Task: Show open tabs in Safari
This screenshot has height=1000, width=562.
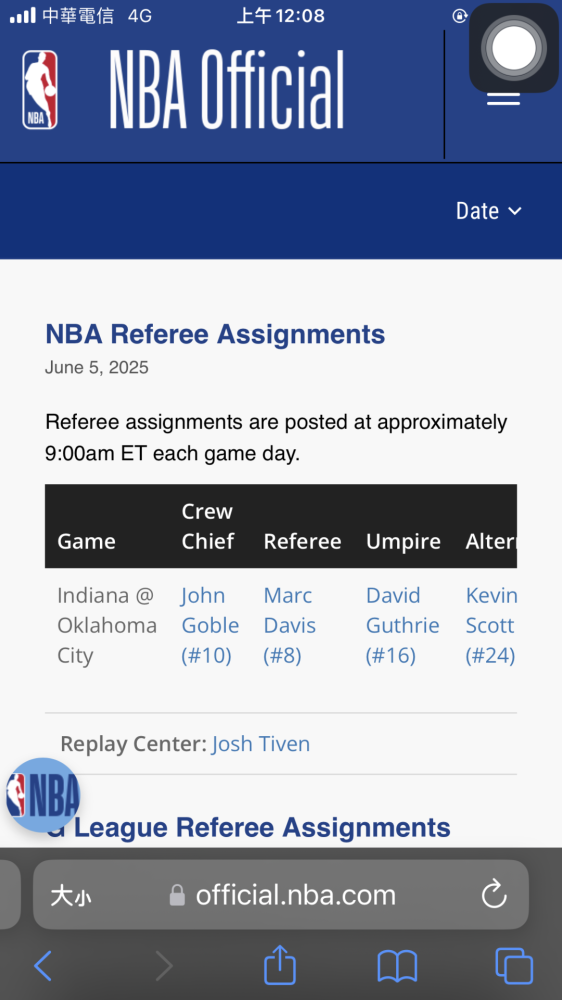Action: pos(514,966)
